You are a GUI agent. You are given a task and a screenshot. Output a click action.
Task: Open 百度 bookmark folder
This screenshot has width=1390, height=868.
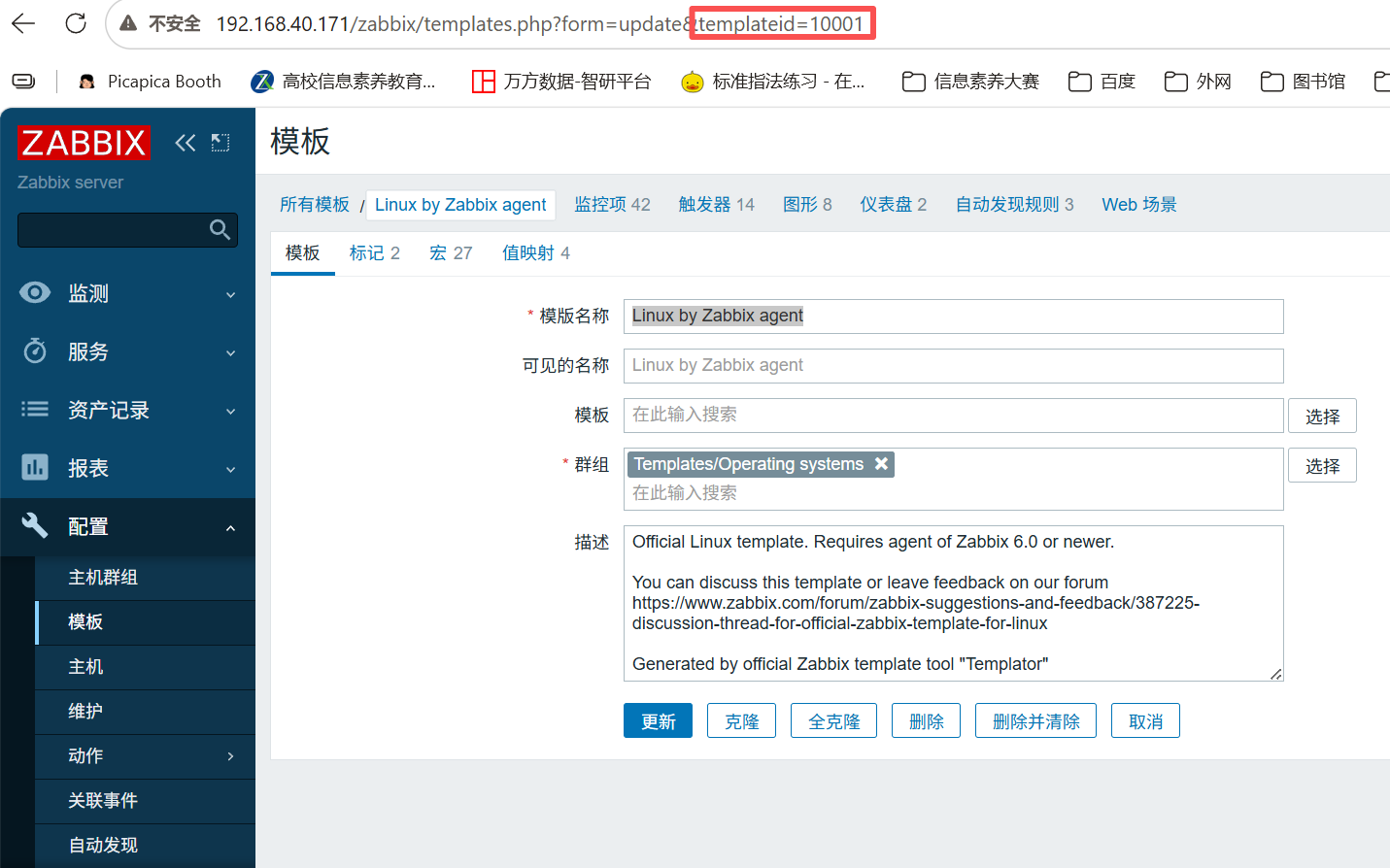tap(1102, 82)
